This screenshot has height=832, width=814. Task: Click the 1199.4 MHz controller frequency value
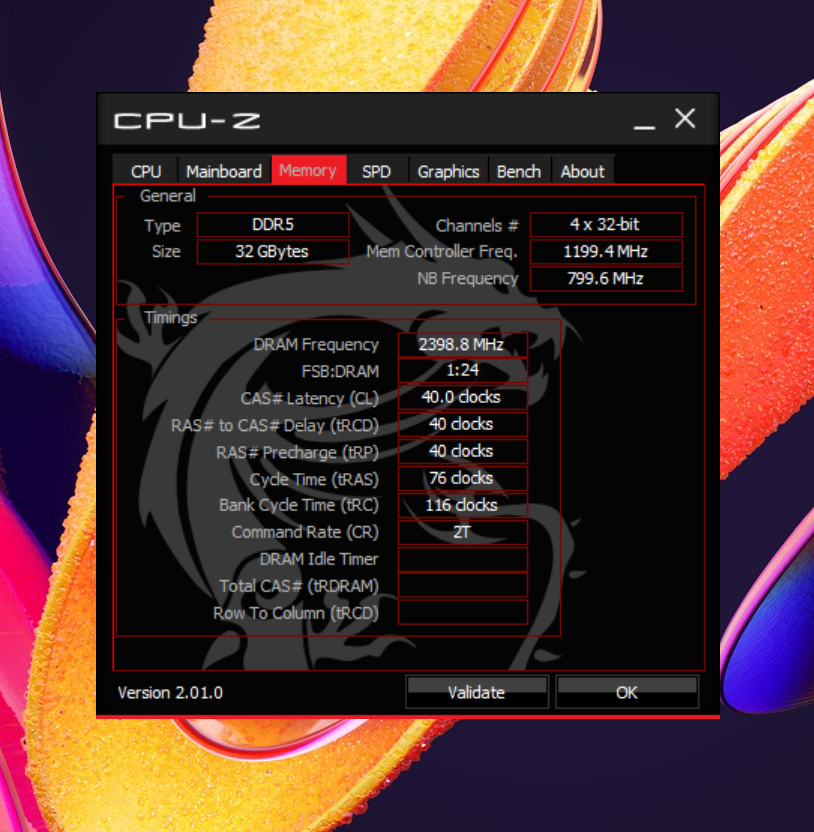(x=606, y=252)
